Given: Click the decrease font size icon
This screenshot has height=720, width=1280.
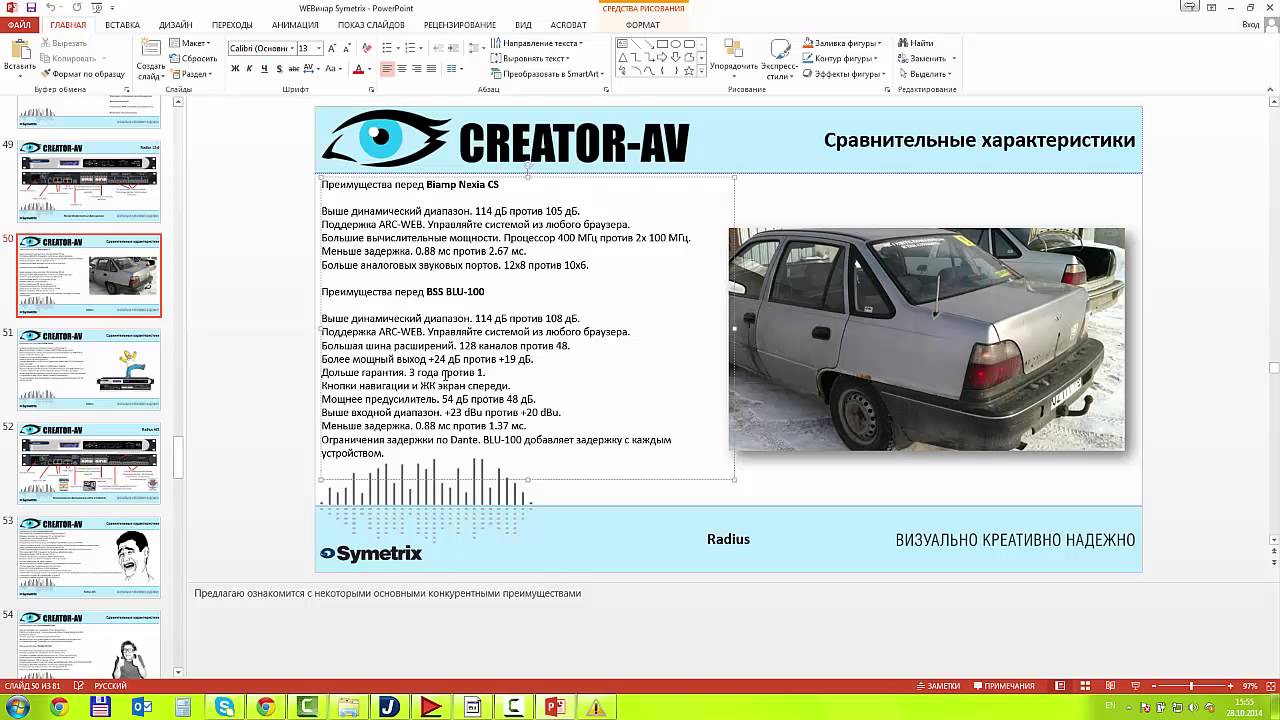Looking at the screenshot, I should click(x=347, y=48).
